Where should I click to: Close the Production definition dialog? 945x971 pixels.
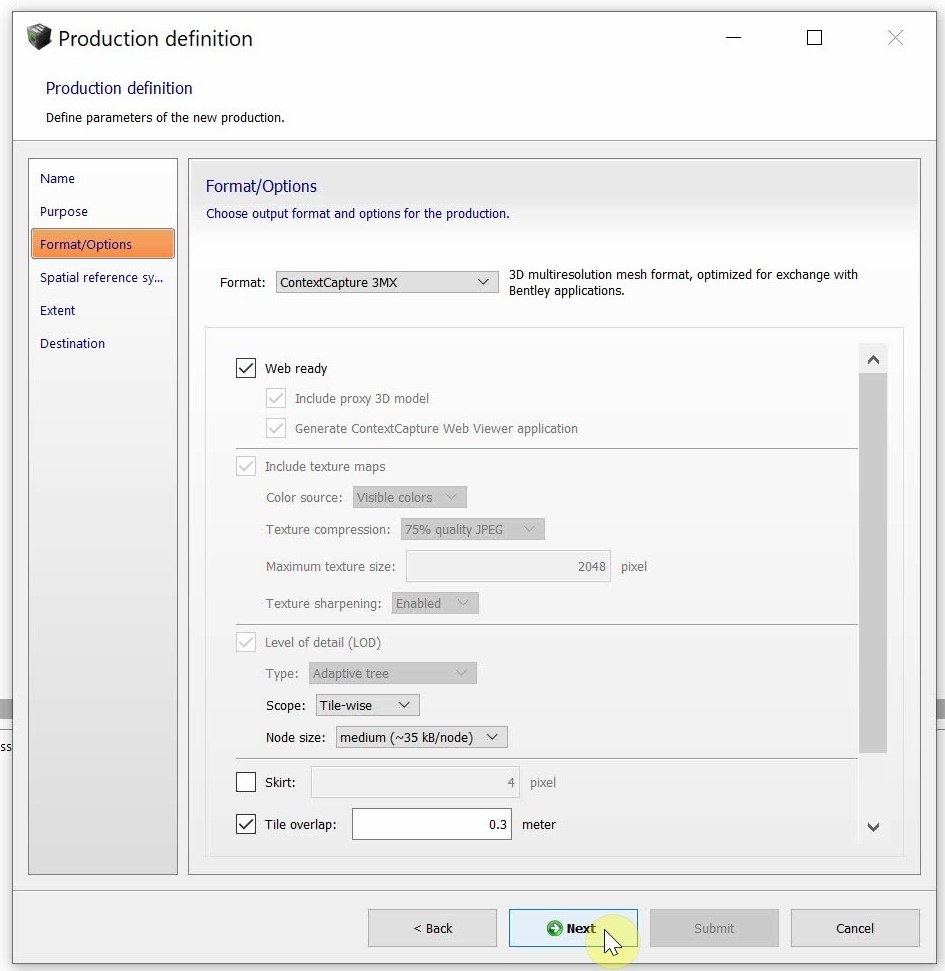pos(895,38)
